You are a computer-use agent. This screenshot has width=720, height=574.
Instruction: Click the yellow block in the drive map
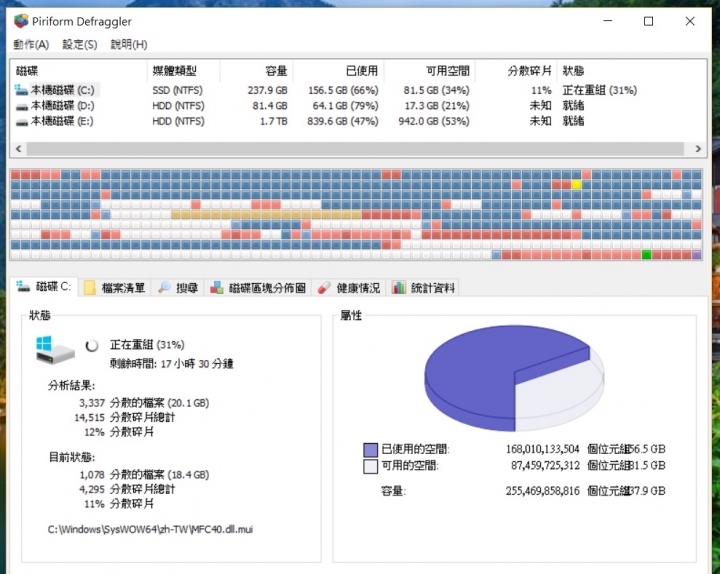tap(576, 185)
